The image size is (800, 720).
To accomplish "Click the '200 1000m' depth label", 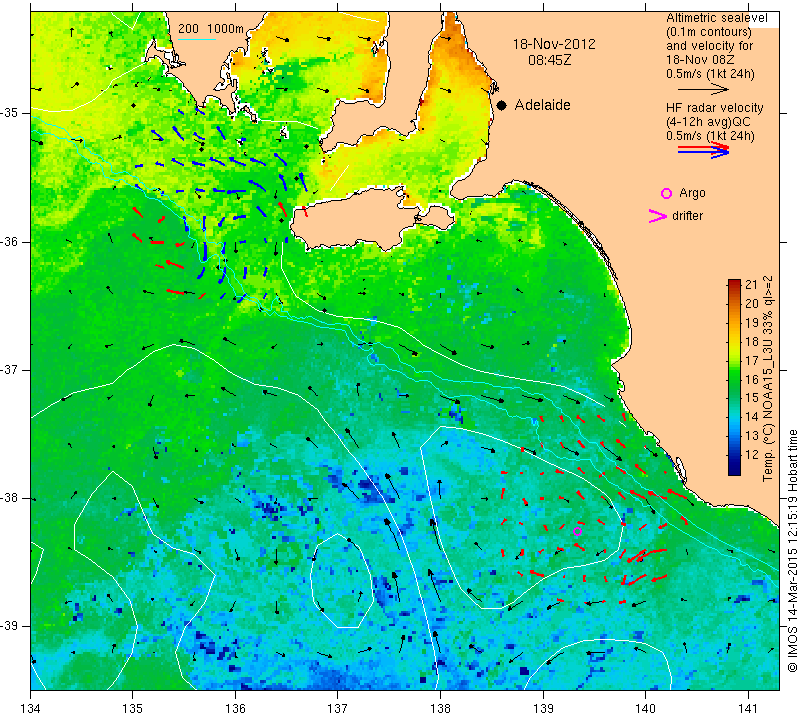I will [211, 29].
